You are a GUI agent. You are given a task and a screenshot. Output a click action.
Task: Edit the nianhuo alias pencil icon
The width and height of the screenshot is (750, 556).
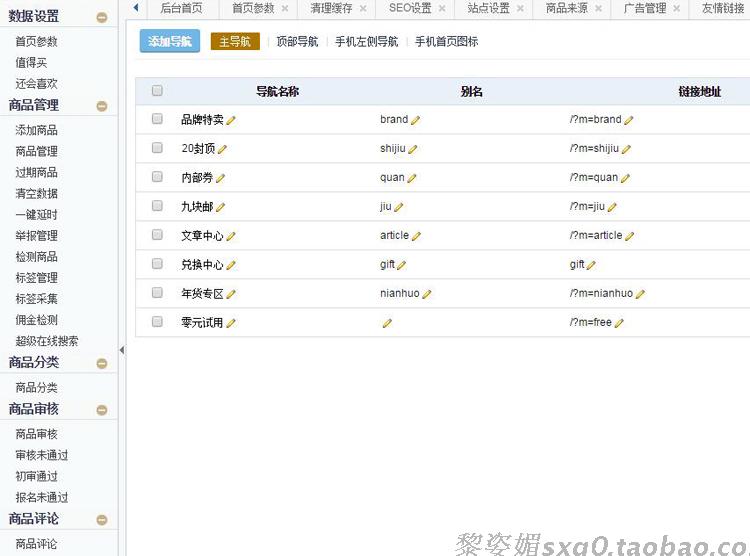point(427,294)
